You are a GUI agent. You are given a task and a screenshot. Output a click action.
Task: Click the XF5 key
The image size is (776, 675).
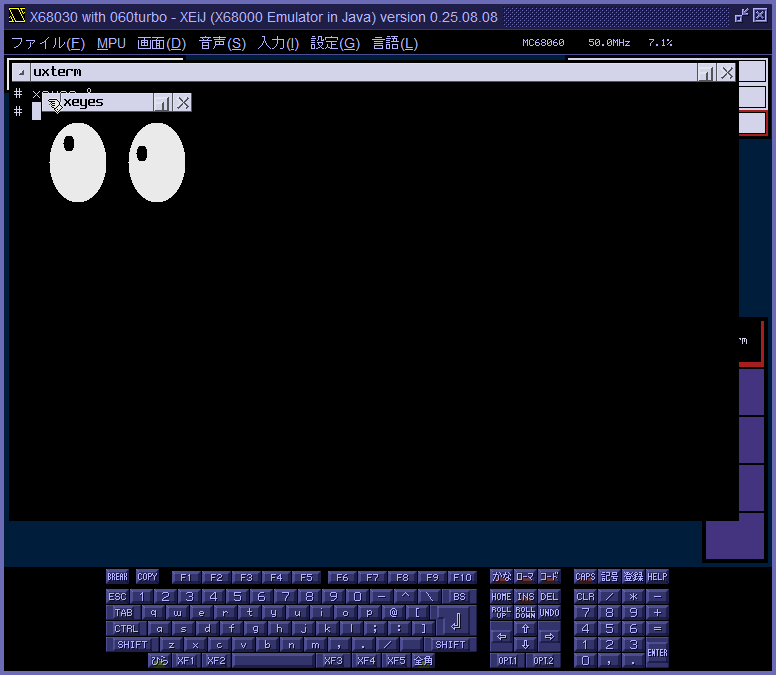(x=396, y=660)
